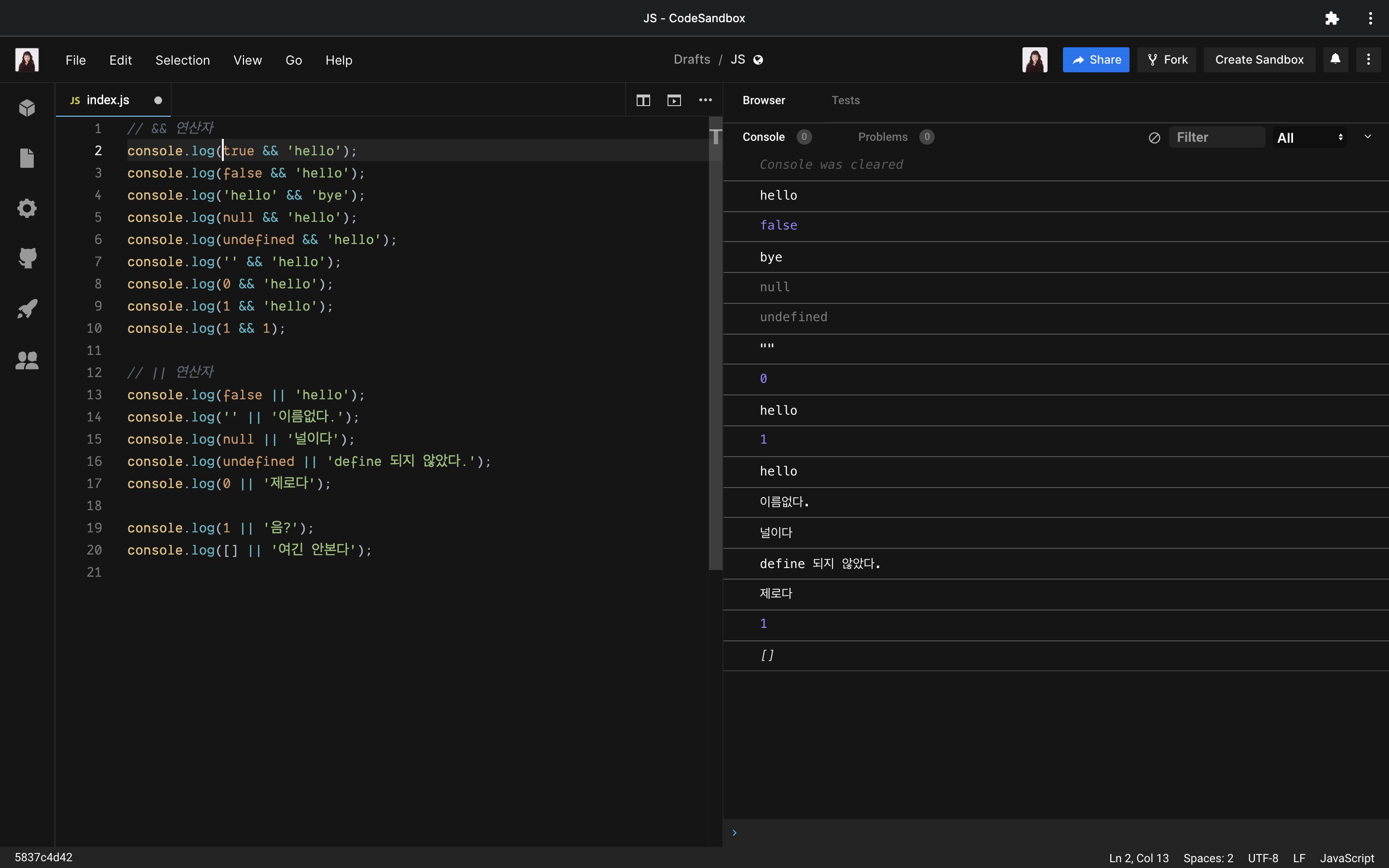Open notifications bell icon
This screenshot has height=868, width=1389.
pos(1335,59)
